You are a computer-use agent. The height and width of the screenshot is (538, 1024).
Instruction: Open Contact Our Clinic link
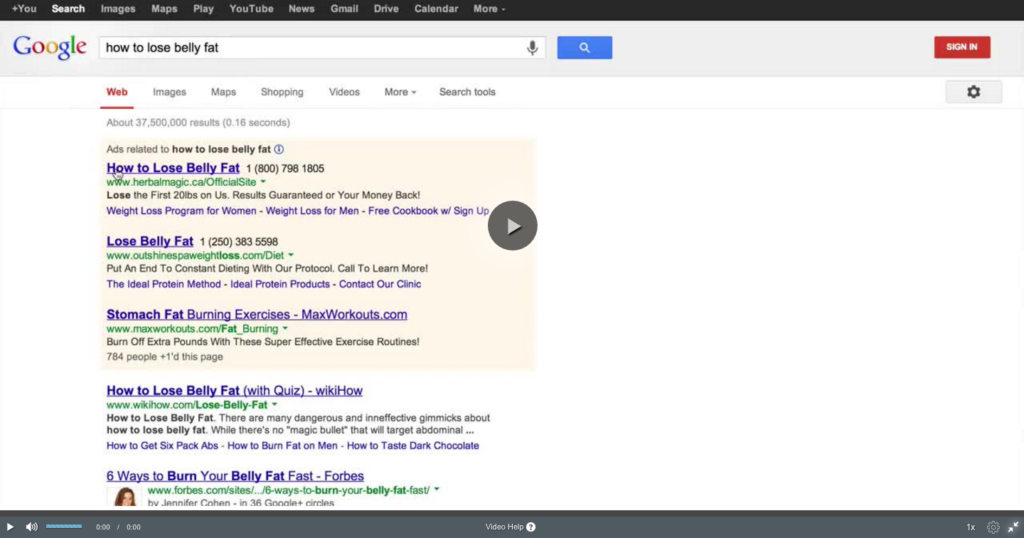[x=380, y=284]
